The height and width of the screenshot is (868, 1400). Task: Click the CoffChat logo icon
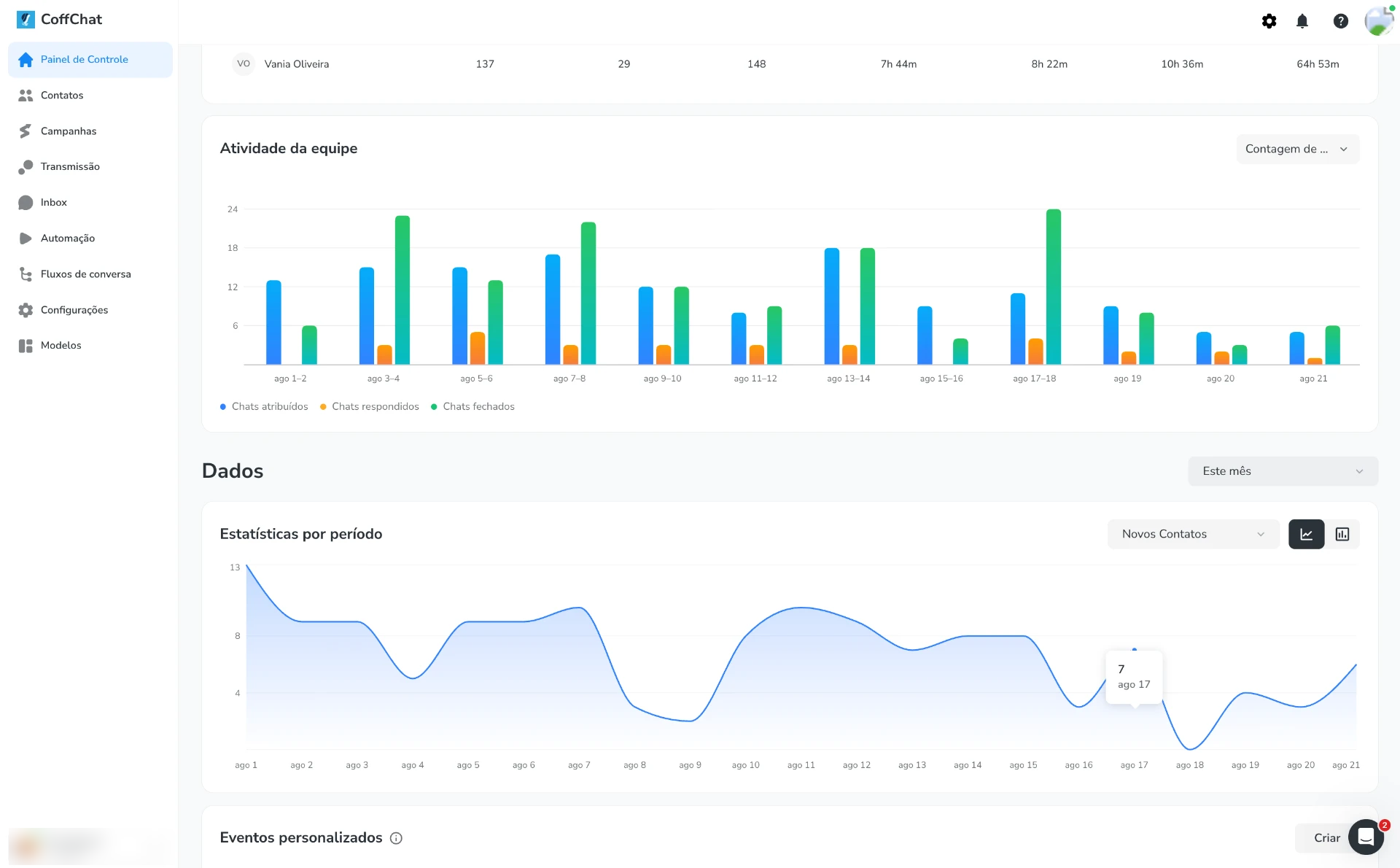[26, 20]
